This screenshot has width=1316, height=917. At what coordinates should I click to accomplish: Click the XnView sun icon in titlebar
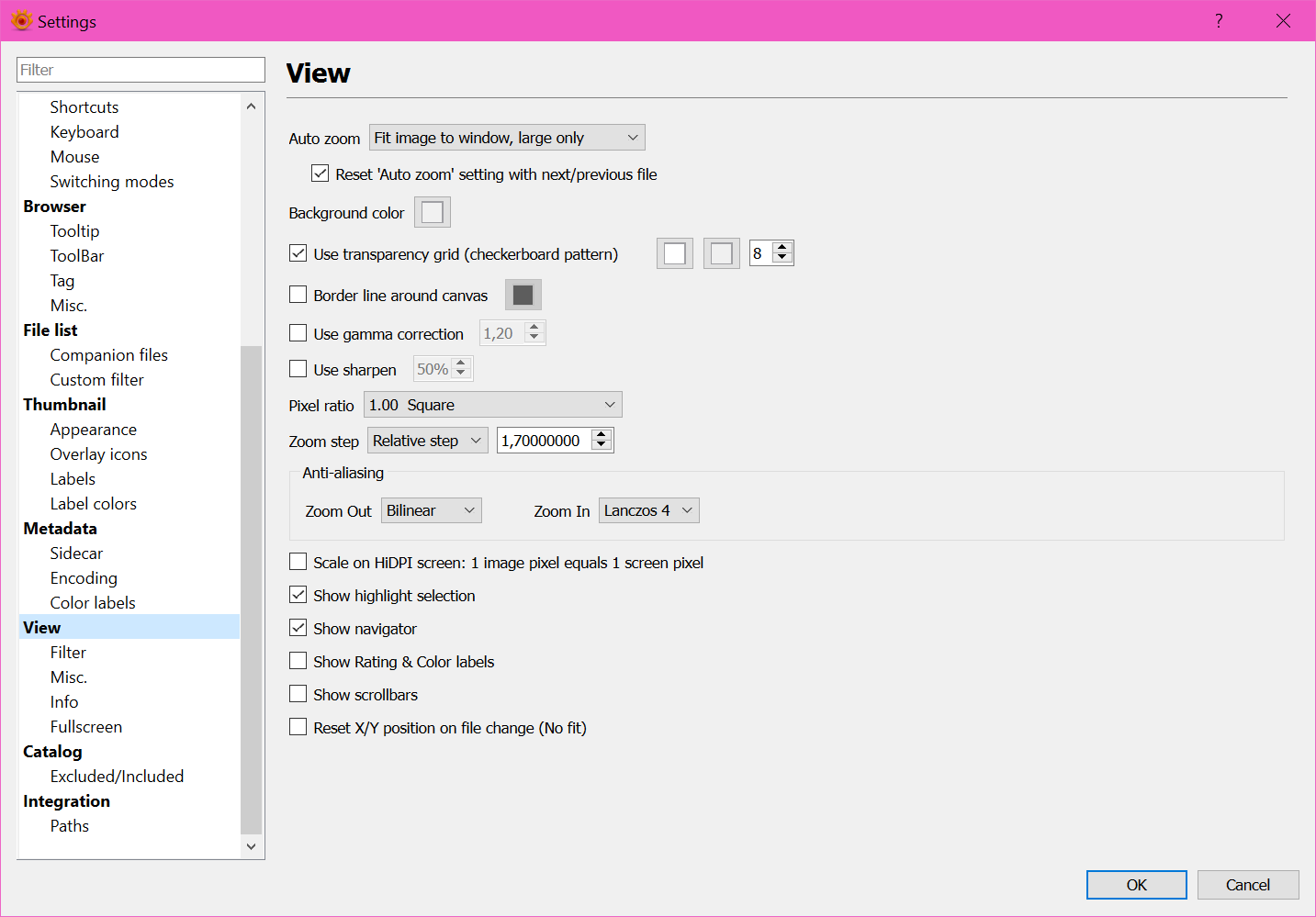pyautogui.click(x=20, y=20)
